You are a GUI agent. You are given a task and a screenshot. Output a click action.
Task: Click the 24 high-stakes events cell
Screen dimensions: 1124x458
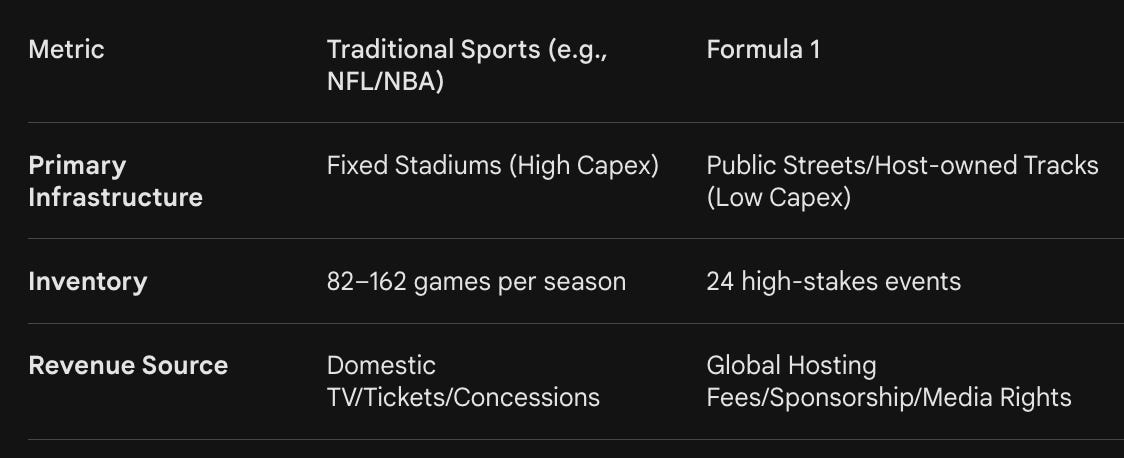tap(834, 282)
